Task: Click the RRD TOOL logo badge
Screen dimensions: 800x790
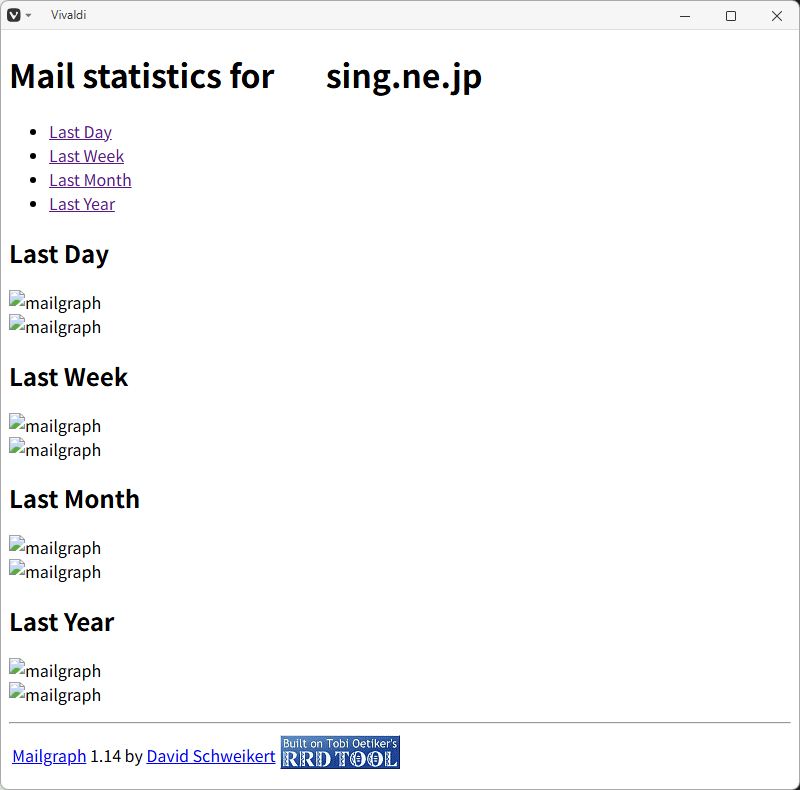Action: (340, 752)
